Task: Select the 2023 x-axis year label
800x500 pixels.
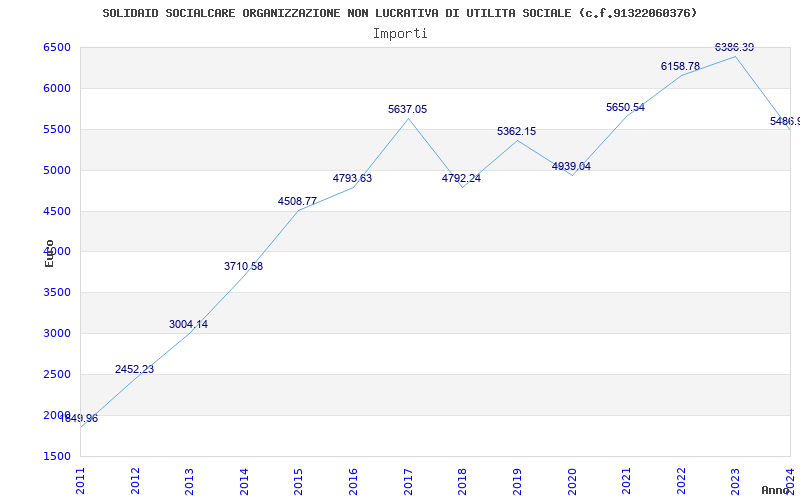Action: point(736,481)
